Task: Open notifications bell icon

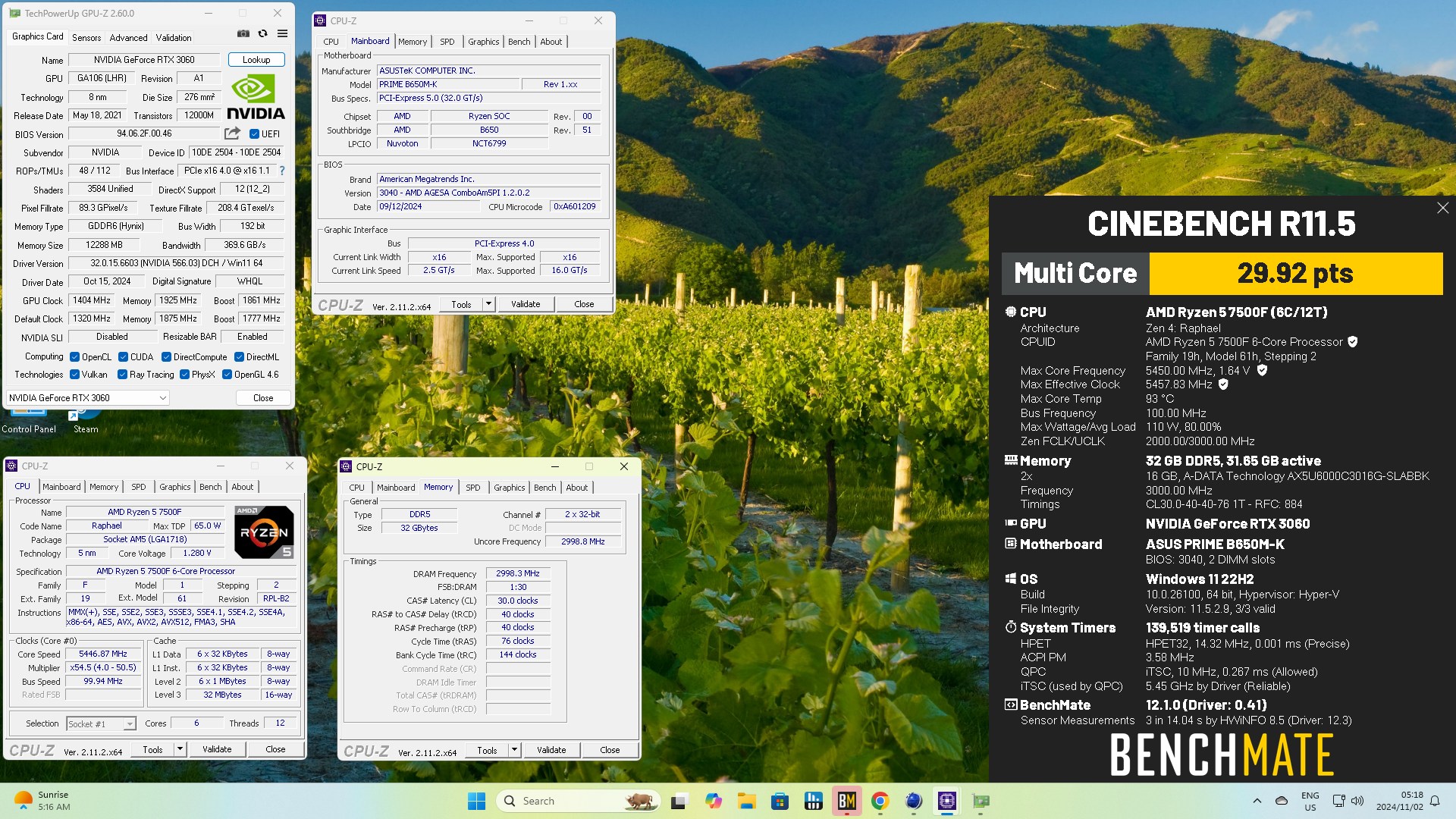Action: 1435,801
